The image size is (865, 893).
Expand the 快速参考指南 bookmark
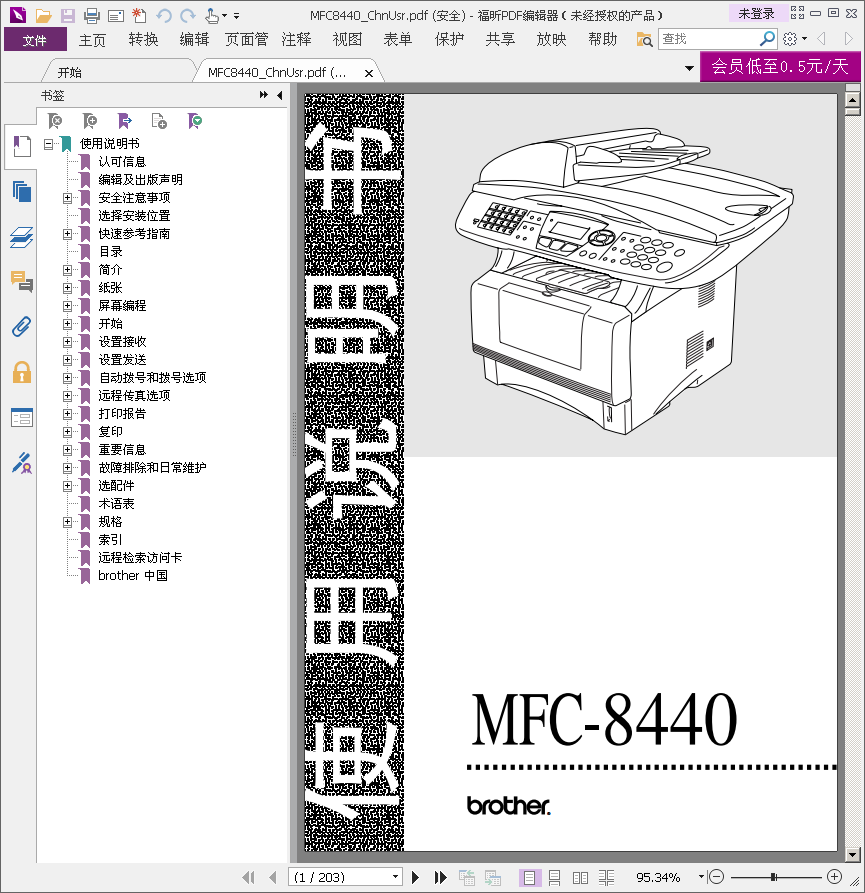coord(67,234)
